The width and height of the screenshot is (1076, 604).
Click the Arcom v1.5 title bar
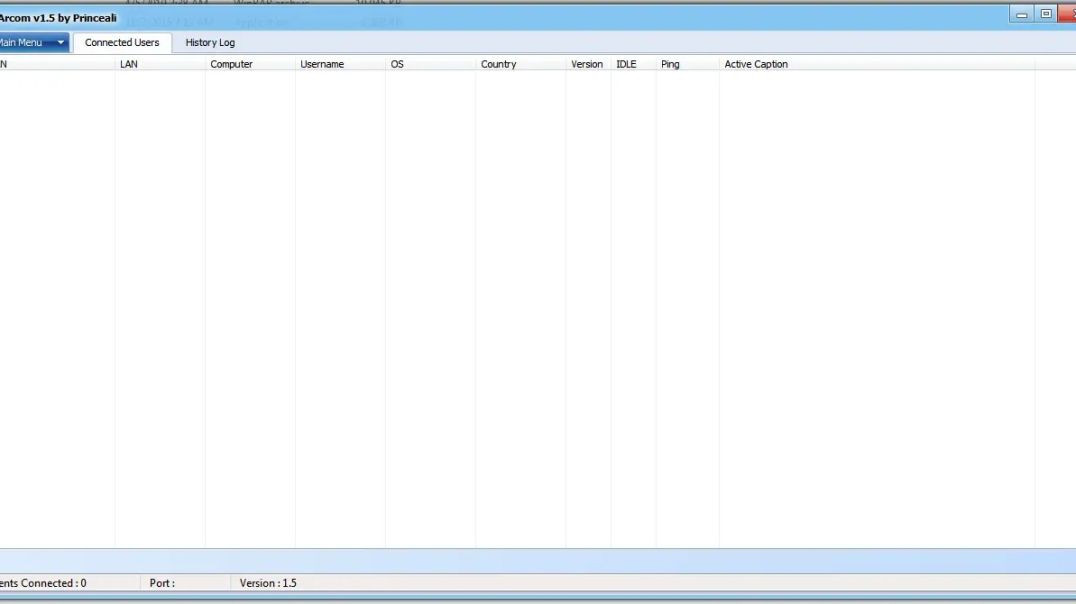tap(500, 17)
